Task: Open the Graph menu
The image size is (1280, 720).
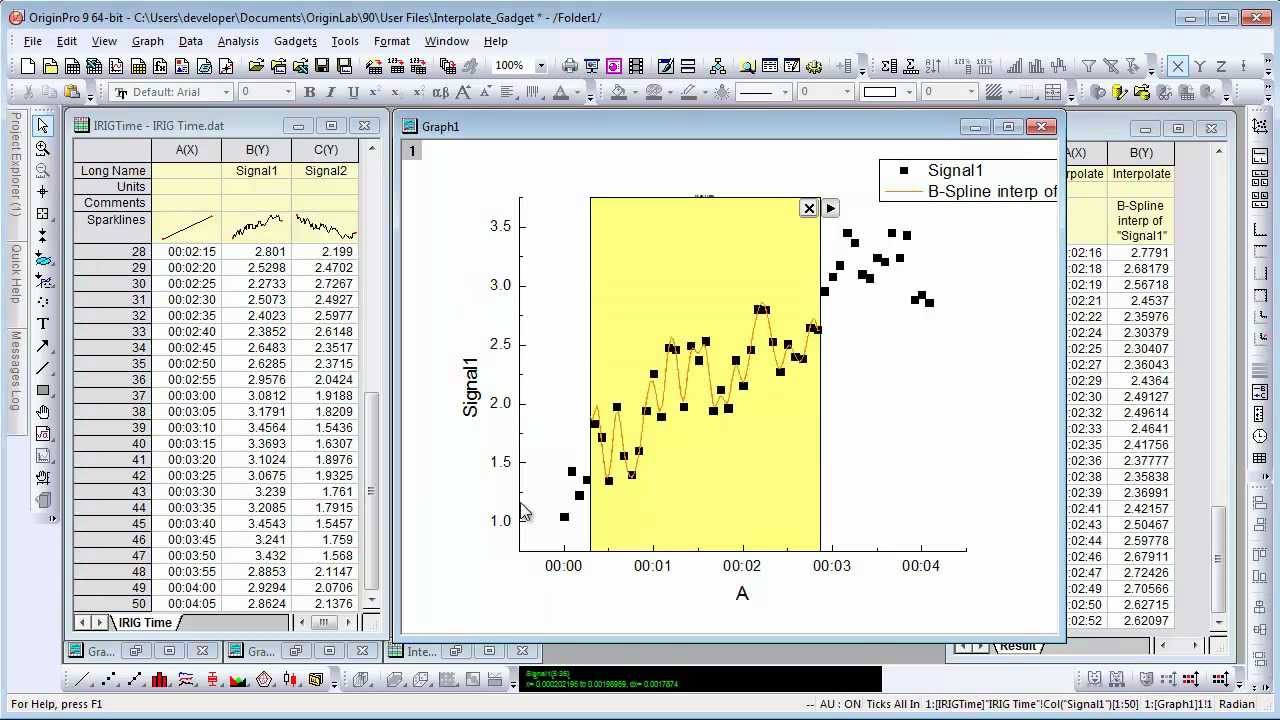Action: (147, 41)
